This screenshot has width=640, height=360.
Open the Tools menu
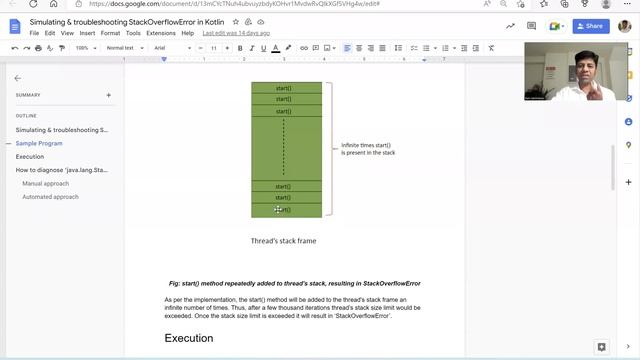tap(133, 33)
